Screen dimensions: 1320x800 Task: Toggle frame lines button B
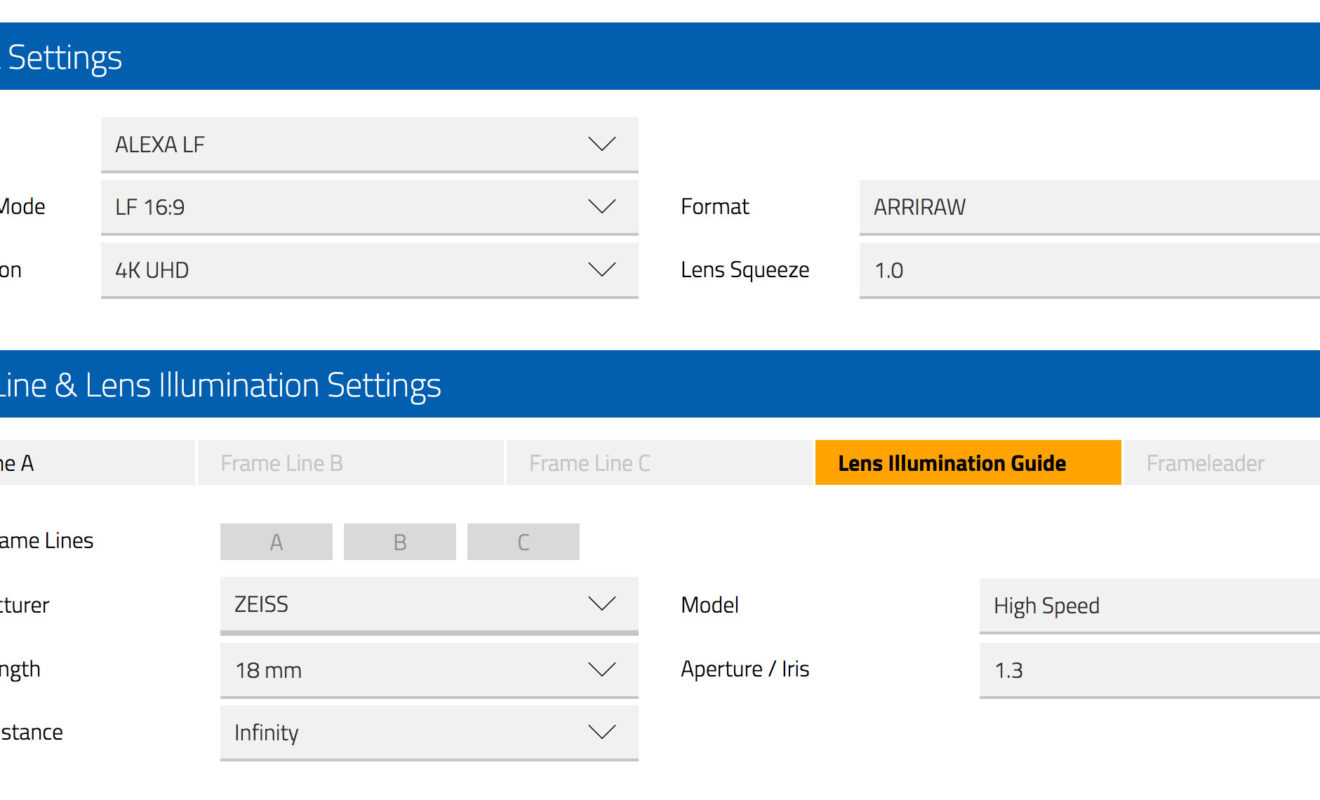(x=400, y=542)
